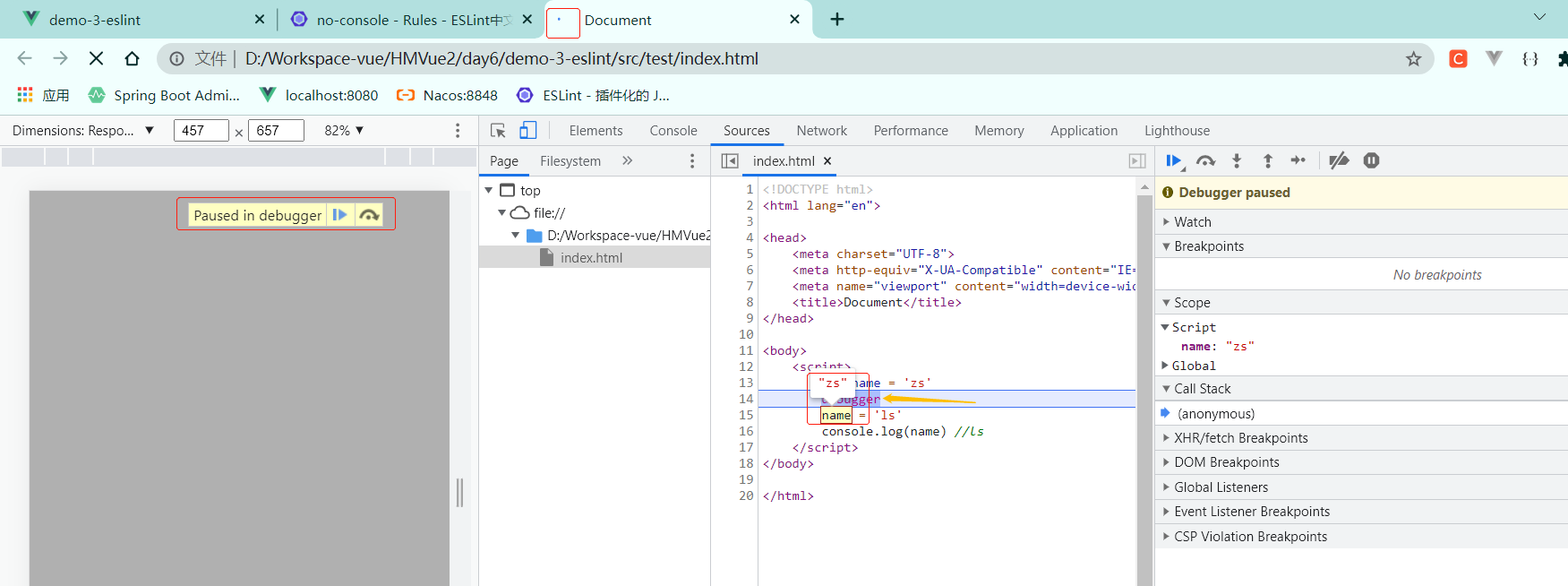Viewport: 1568px width, 586px height.
Task: Show more navigator tabs chevron
Action: [x=627, y=161]
